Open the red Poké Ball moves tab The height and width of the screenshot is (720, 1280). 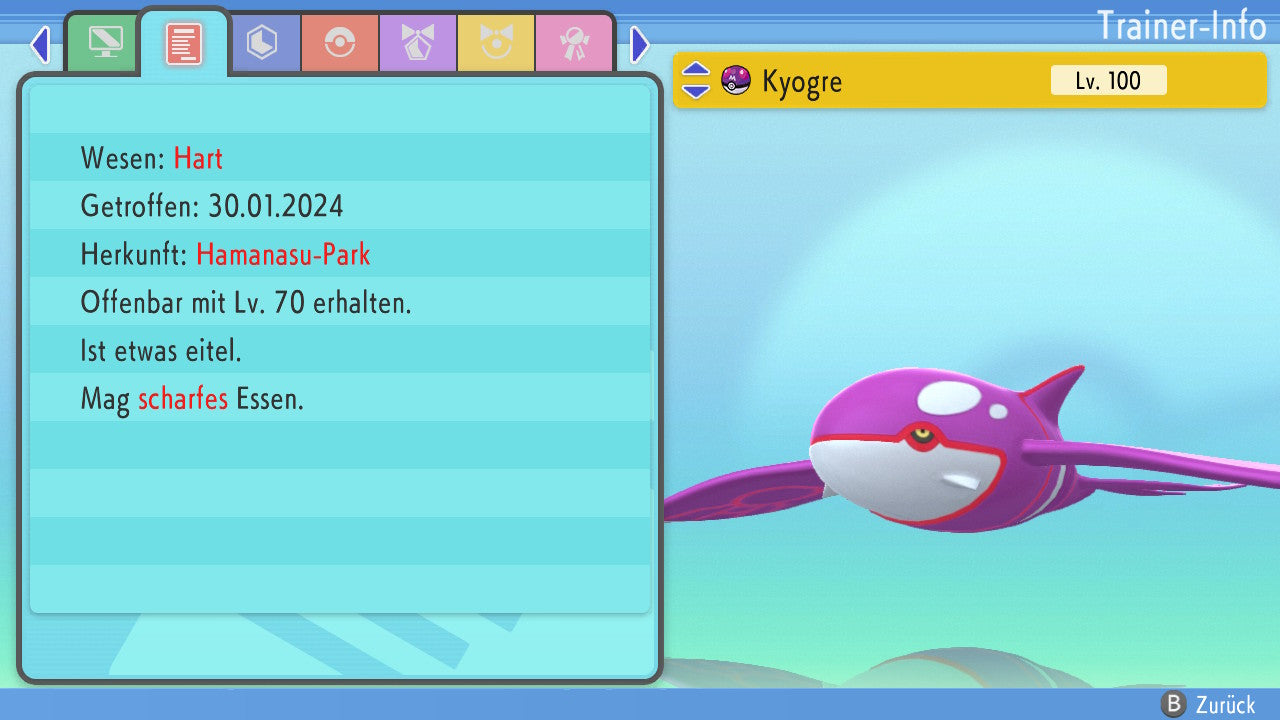[340, 43]
